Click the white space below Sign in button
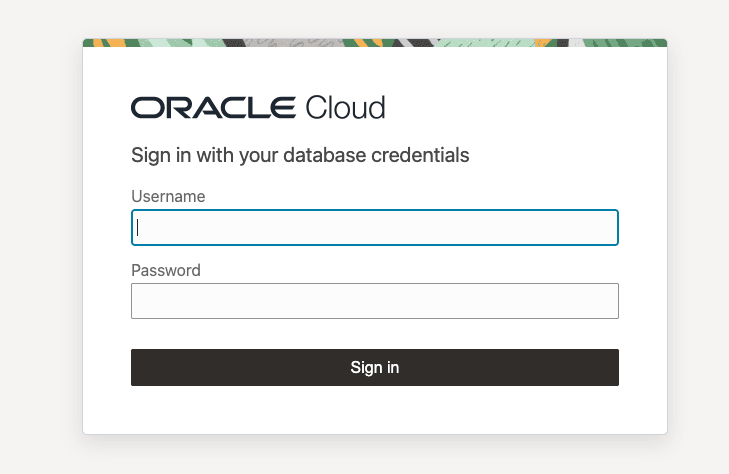This screenshot has width=729, height=474. click(x=374, y=410)
